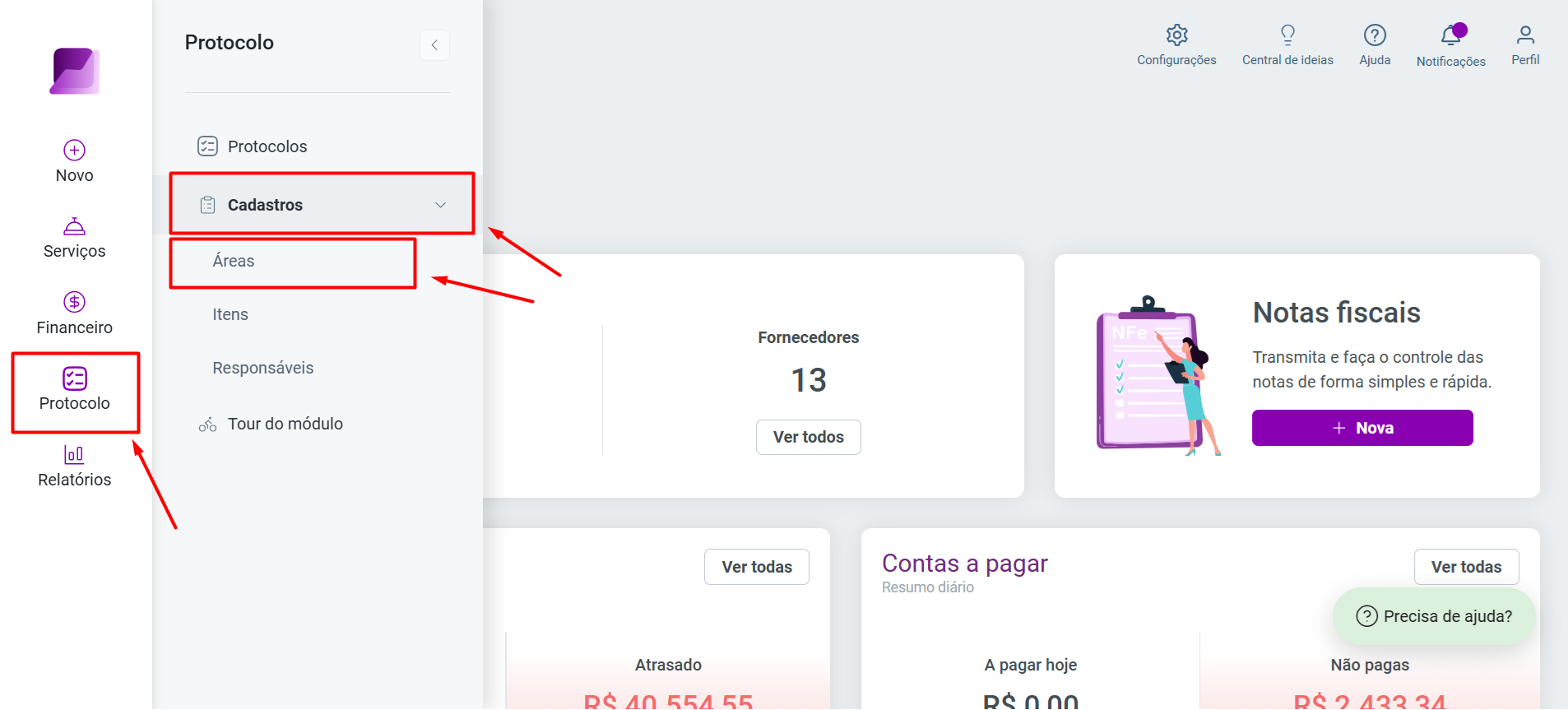The height and width of the screenshot is (710, 1568).
Task: Click the Notas fiscais heading
Action: pyautogui.click(x=1337, y=313)
